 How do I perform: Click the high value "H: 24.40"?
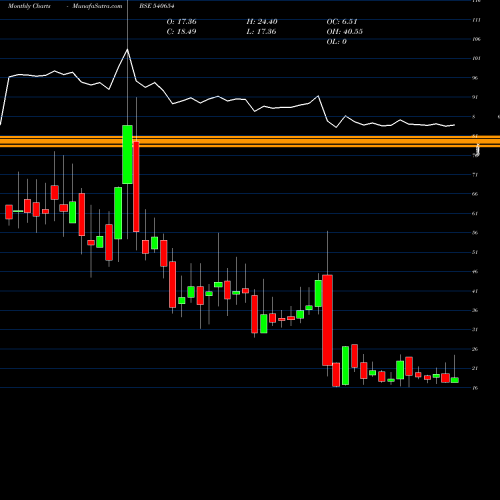point(262,22)
